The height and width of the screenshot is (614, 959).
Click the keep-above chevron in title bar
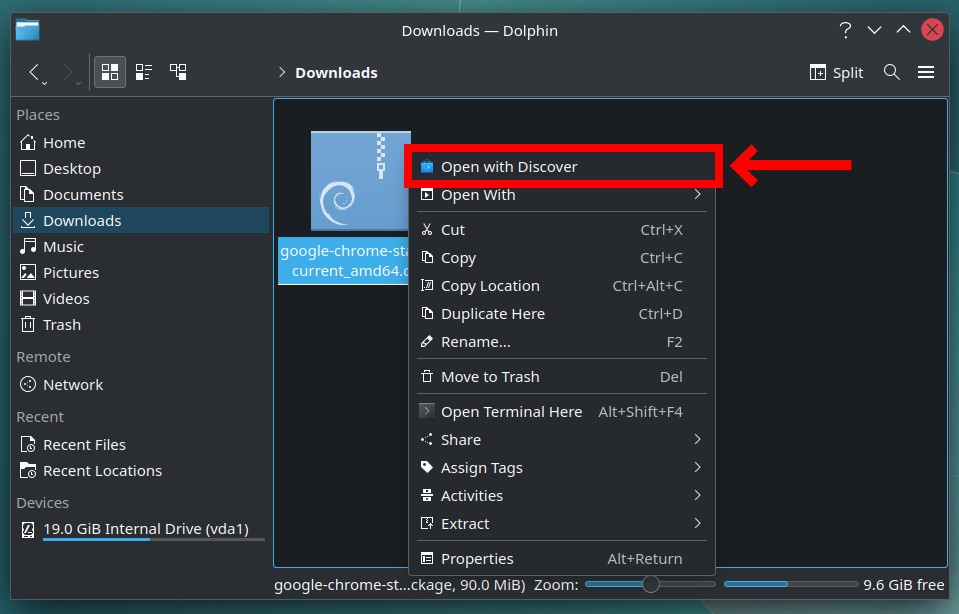coord(903,29)
